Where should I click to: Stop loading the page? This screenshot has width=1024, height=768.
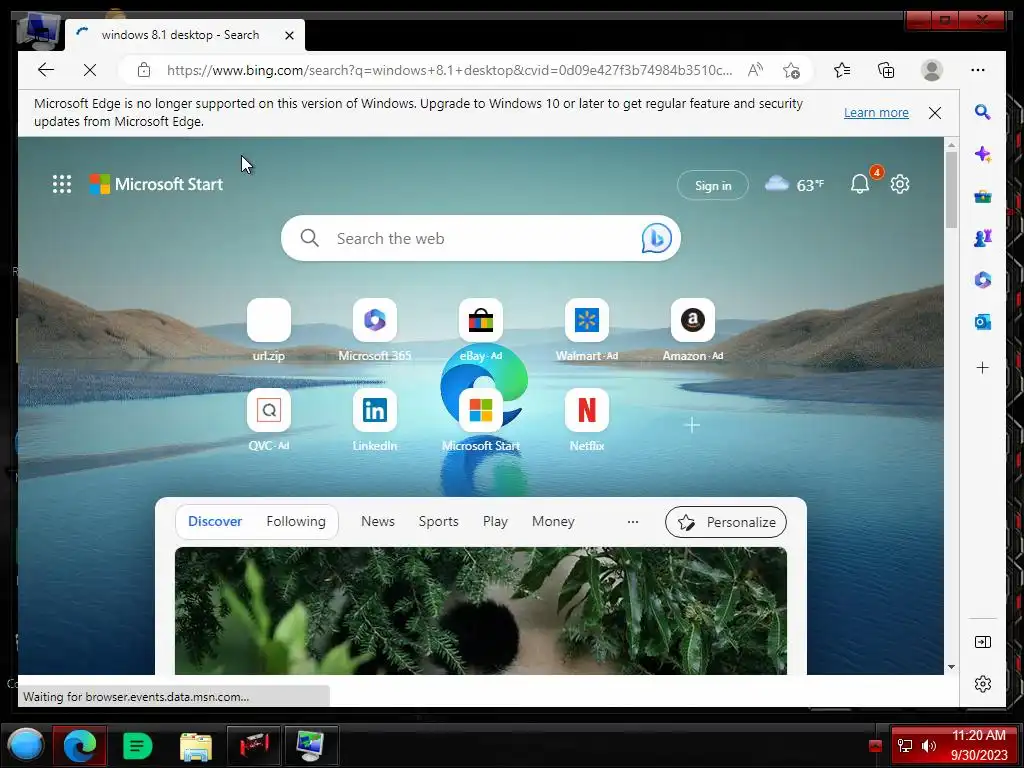click(x=90, y=70)
